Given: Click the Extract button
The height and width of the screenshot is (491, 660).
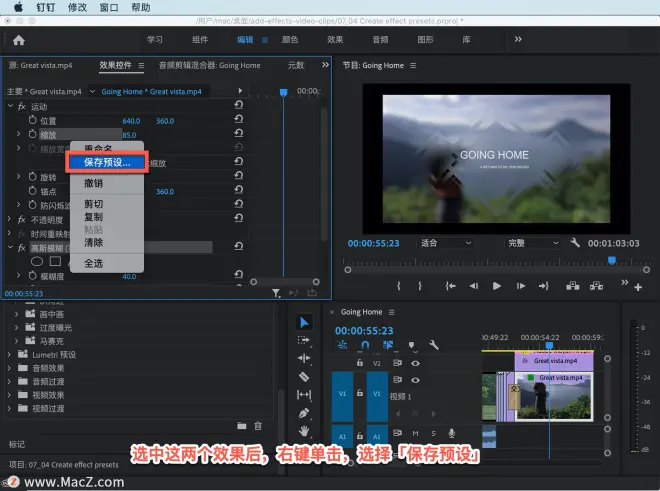Looking at the screenshot, I should [596, 286].
